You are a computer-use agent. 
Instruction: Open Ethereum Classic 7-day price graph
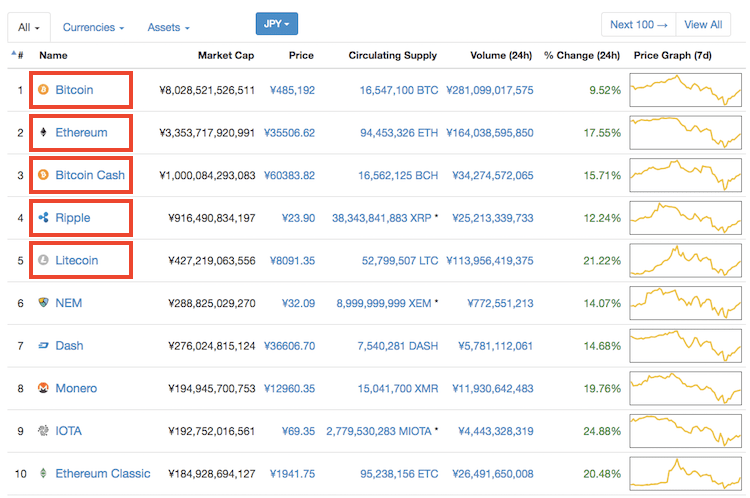[x=685, y=474]
